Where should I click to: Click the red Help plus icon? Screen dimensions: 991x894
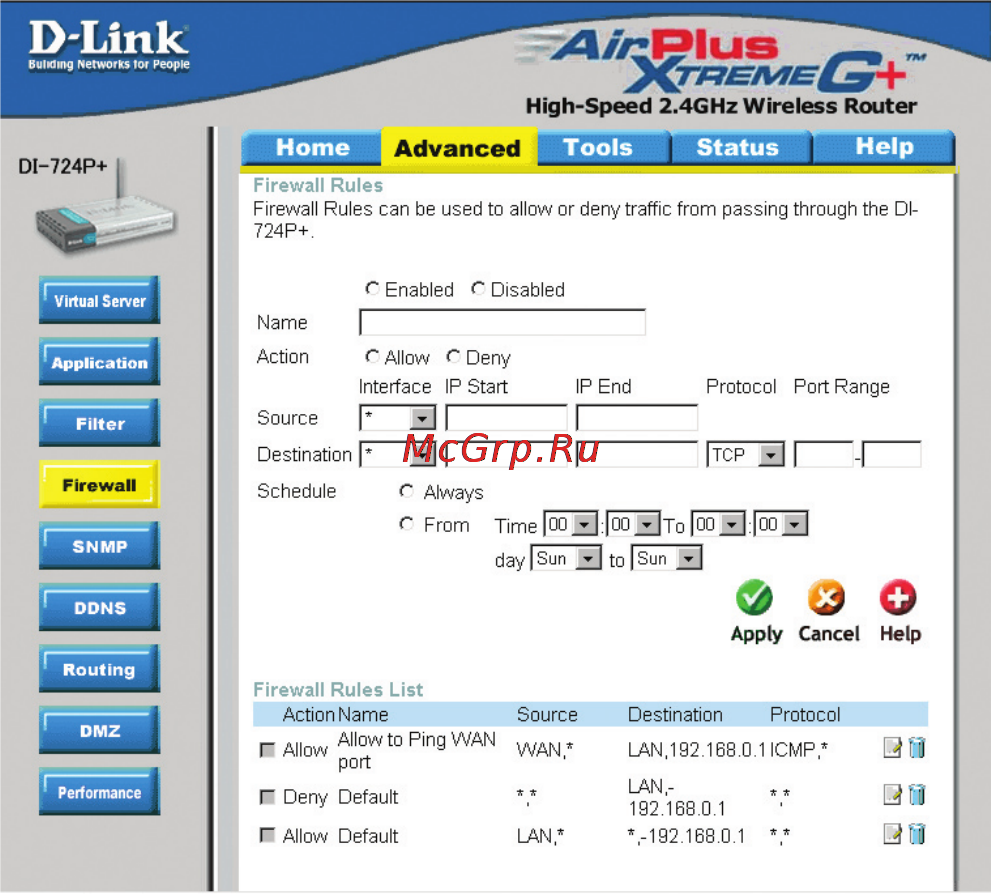coord(897,597)
